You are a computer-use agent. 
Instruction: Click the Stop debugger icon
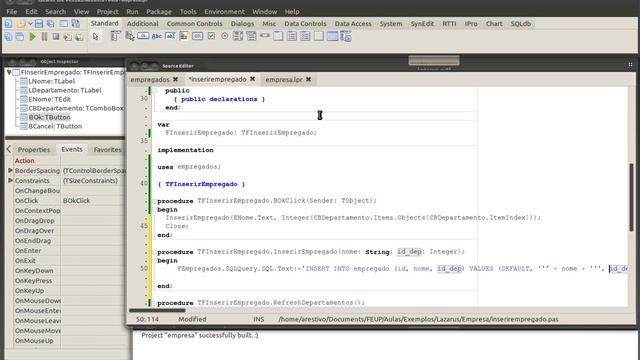(56, 37)
